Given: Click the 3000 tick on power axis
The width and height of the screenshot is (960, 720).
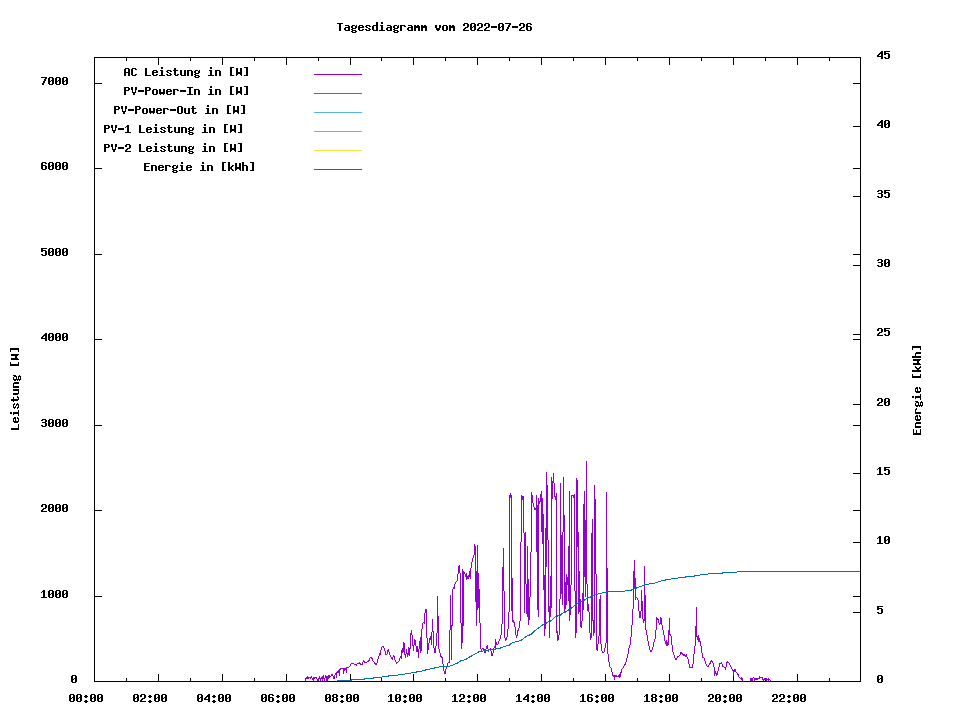Looking at the screenshot, I should pos(54,424).
